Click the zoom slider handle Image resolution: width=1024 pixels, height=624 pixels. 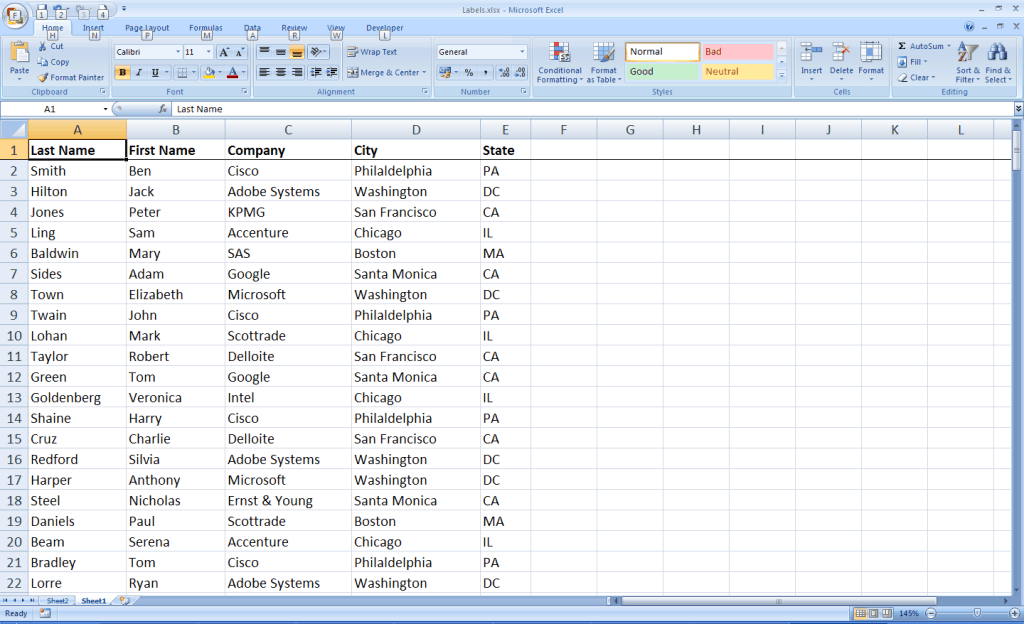pyautogui.click(x=977, y=613)
